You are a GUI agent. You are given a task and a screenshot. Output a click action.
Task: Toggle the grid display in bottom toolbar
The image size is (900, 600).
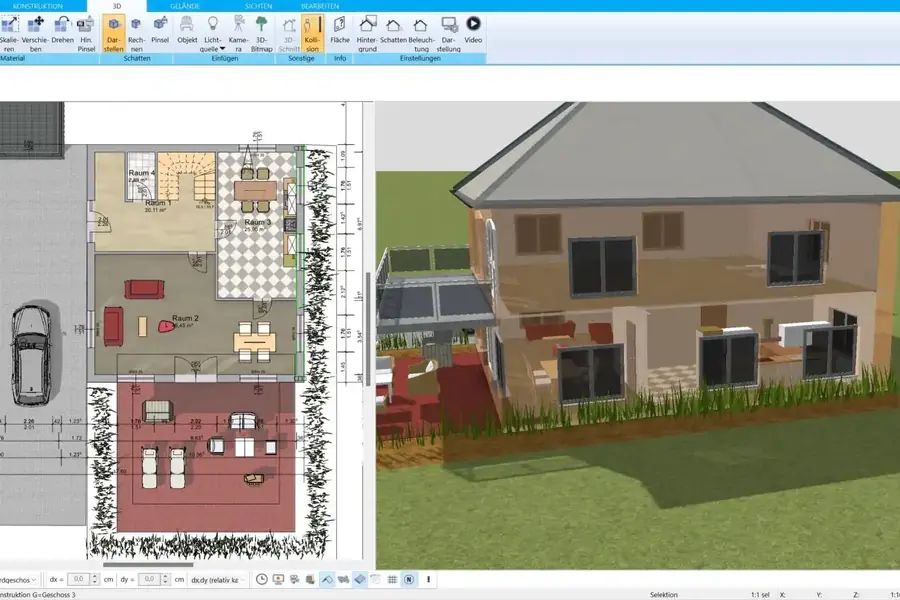(392, 579)
